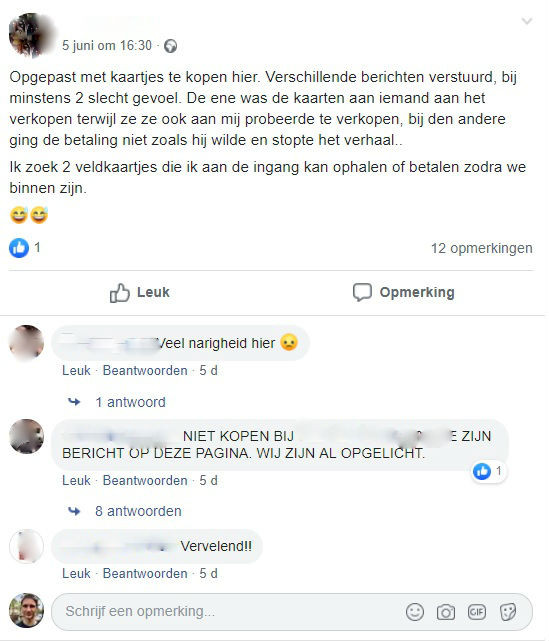Image resolution: width=549 pixels, height=641 pixels.
Task: Add a GIF using the GIF icon
Action: point(477,612)
